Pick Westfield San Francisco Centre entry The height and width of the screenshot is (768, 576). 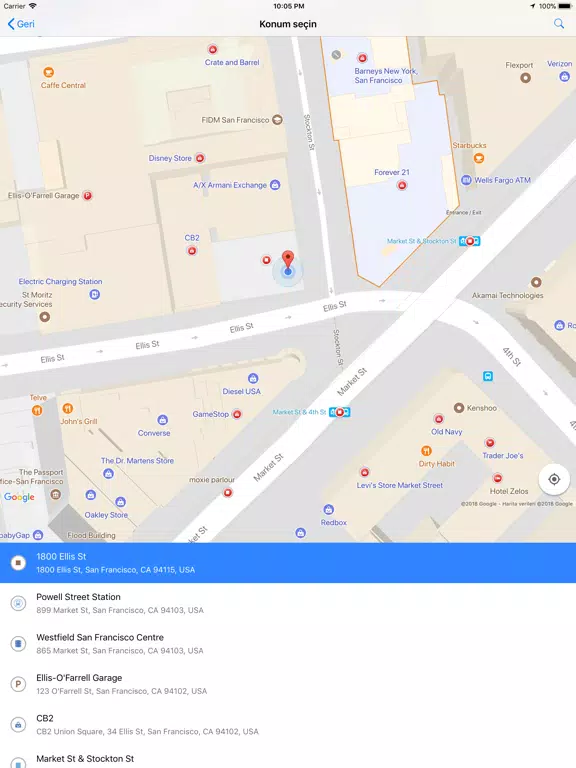point(288,644)
